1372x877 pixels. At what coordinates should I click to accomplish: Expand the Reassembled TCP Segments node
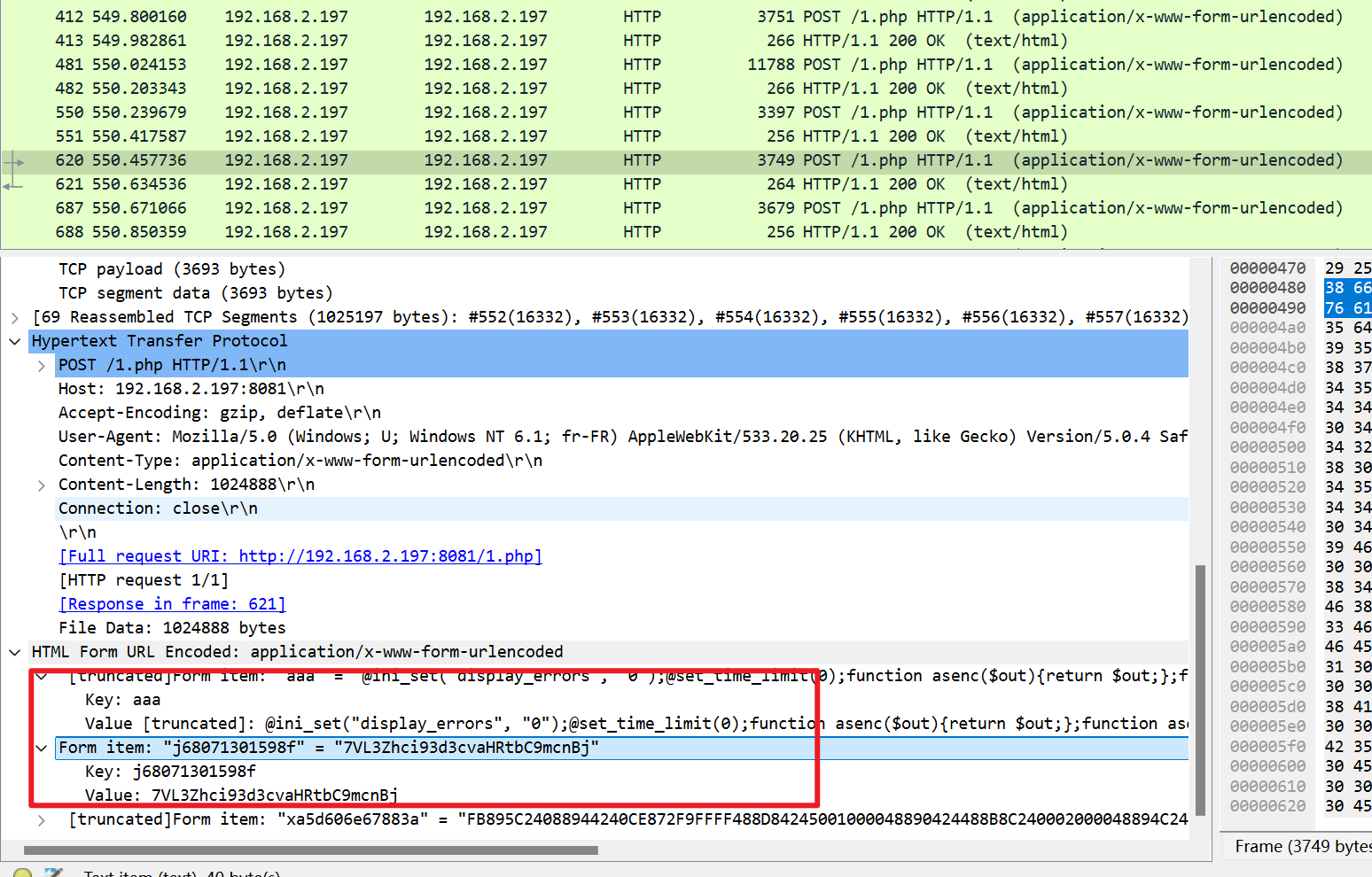pyautogui.click(x=15, y=317)
